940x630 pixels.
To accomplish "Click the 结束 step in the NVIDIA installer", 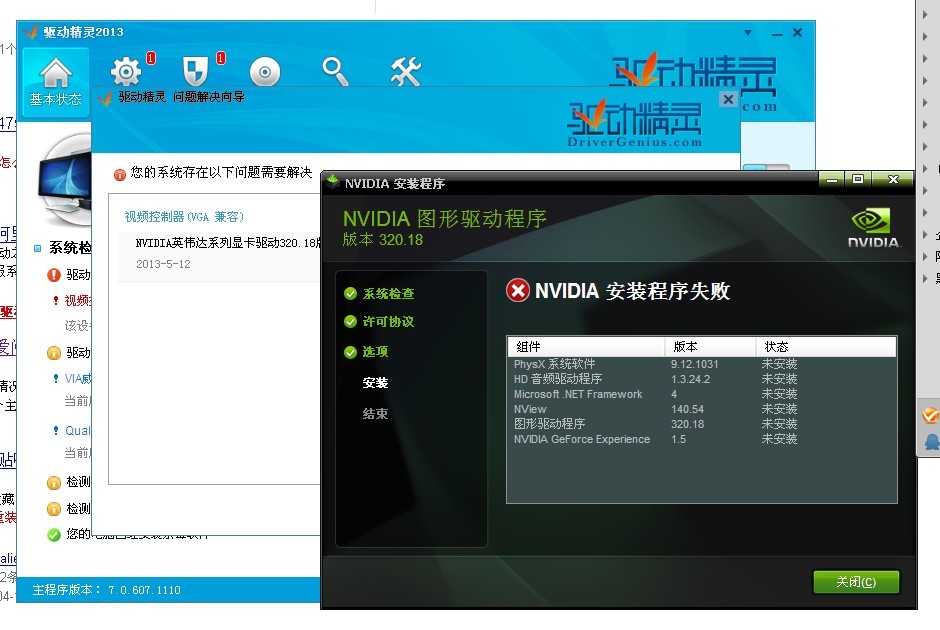I will coord(375,414).
